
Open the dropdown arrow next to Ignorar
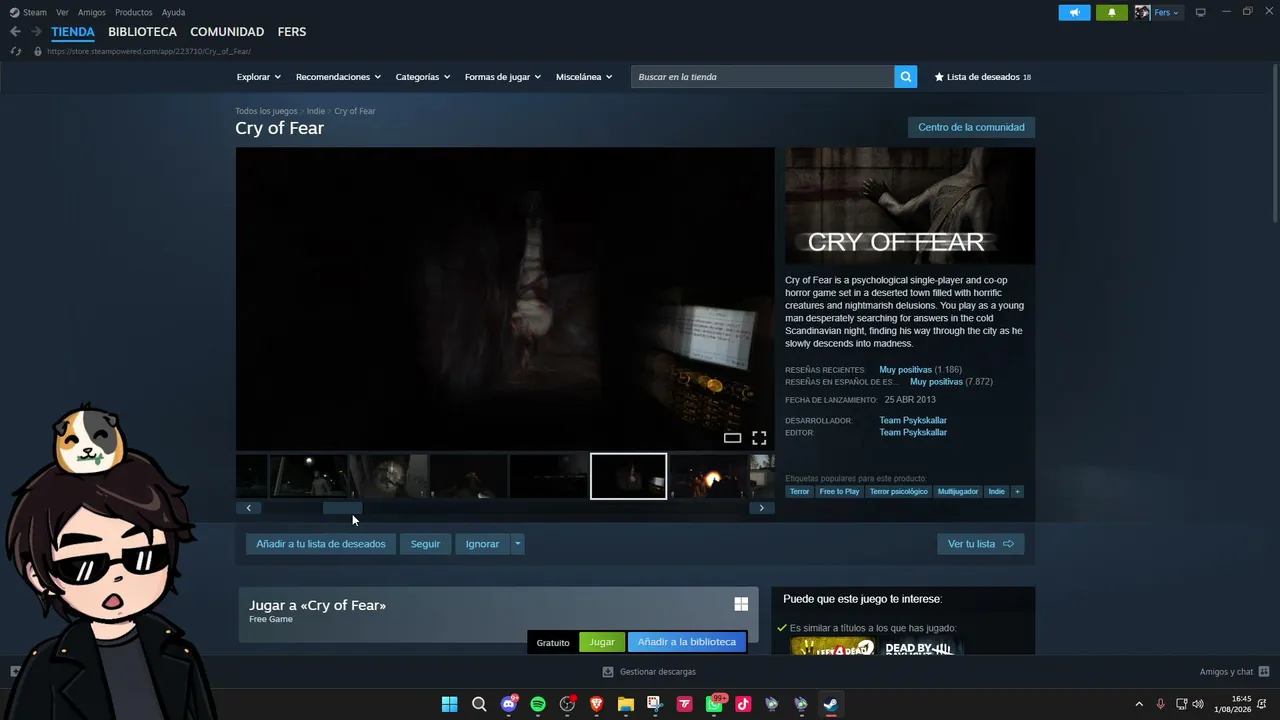tap(517, 544)
